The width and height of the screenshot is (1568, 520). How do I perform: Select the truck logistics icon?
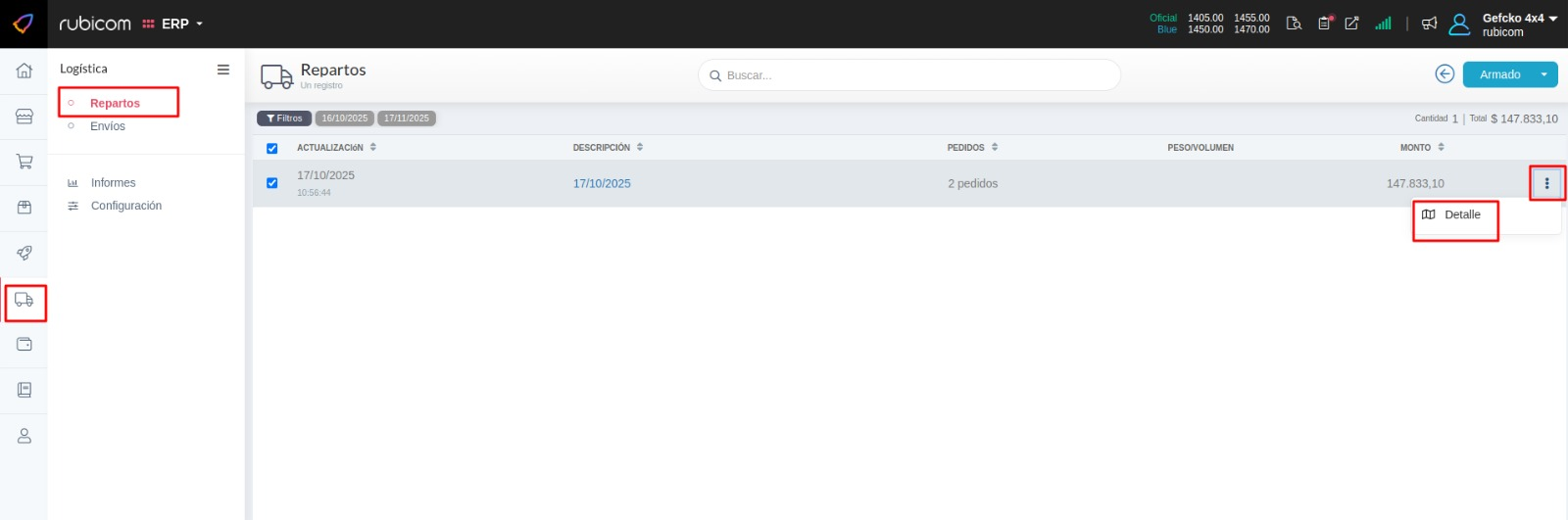pos(24,300)
